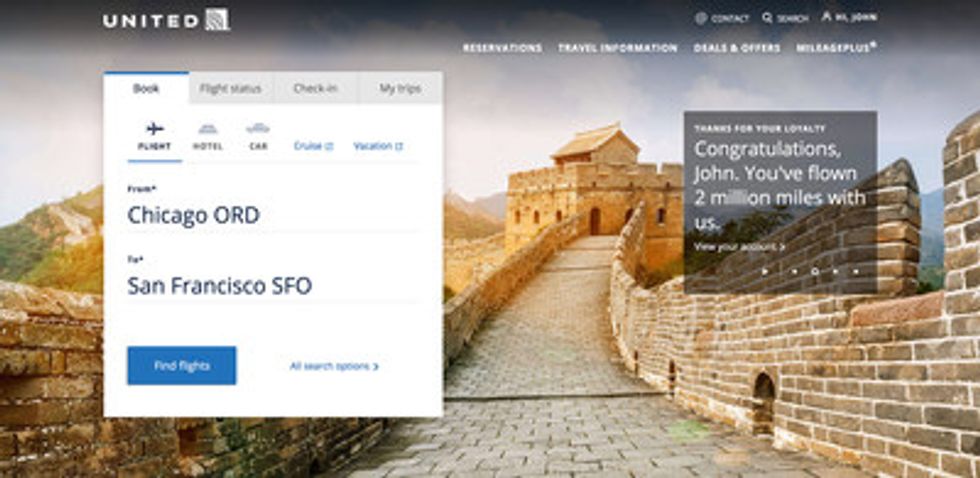Switch to the Check-in tab
980x478 pixels.
316,89
